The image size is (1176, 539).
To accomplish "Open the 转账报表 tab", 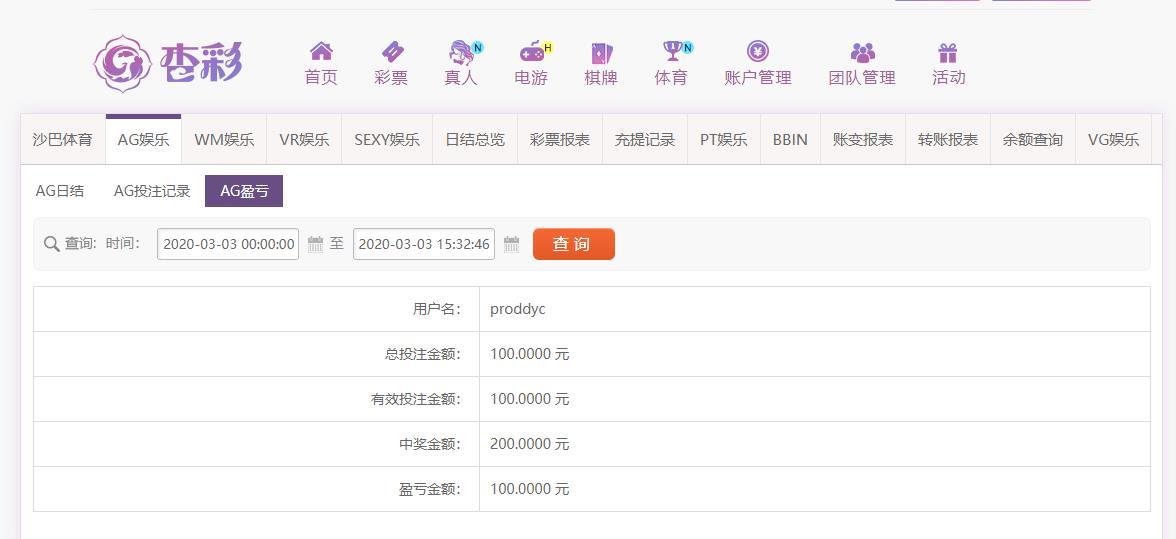I will pyautogui.click(x=948, y=139).
